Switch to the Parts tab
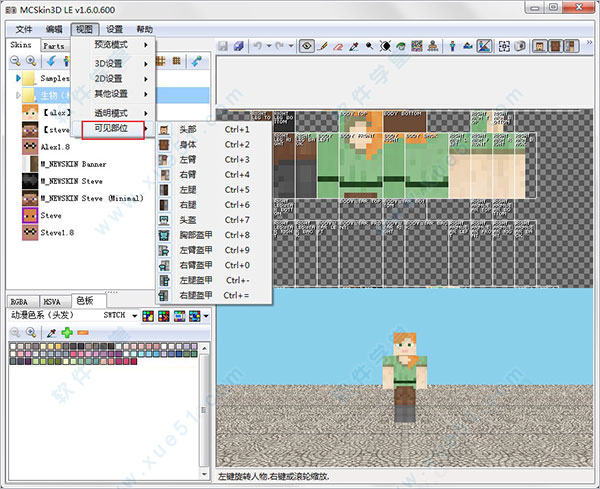 [x=54, y=46]
